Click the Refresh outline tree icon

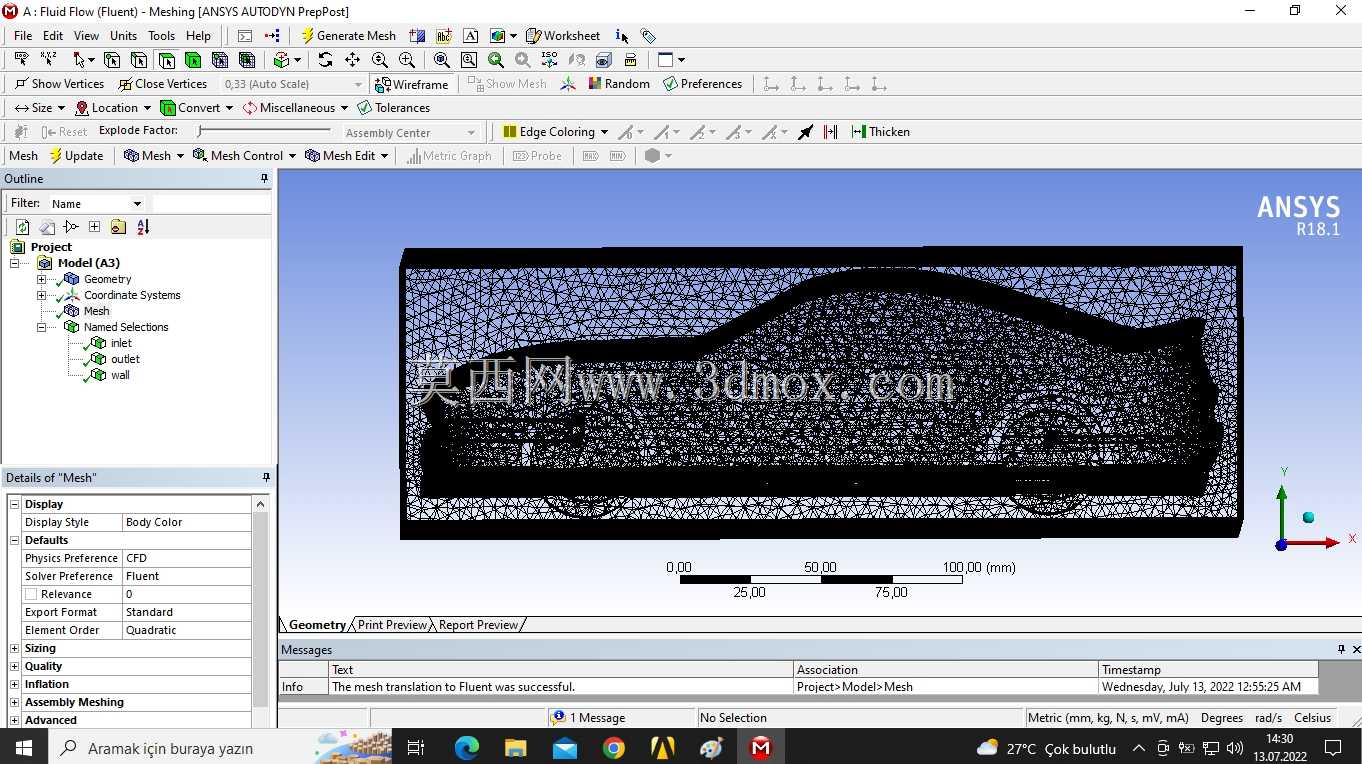22,227
